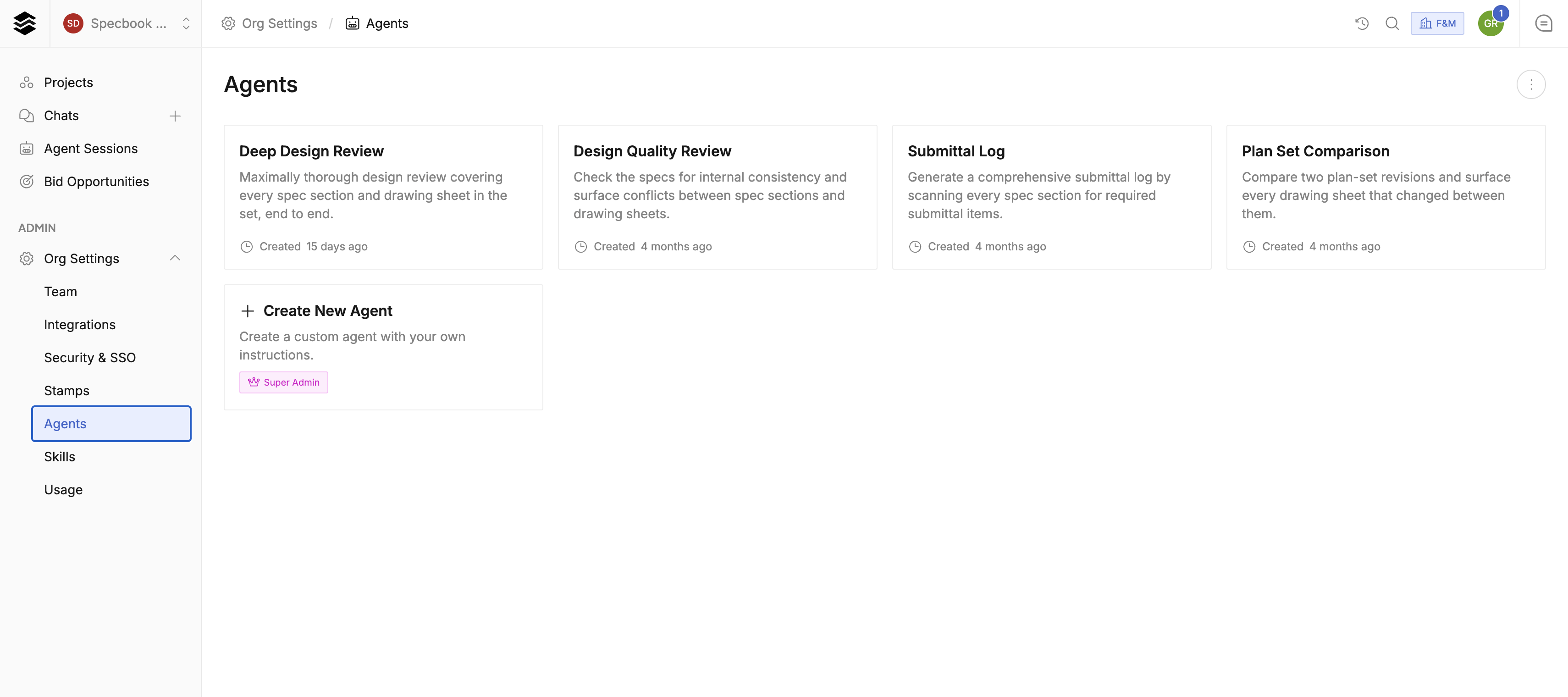Screen dimensions: 1568x697
Task: Open the Skills settings page
Action: [x=111, y=457]
